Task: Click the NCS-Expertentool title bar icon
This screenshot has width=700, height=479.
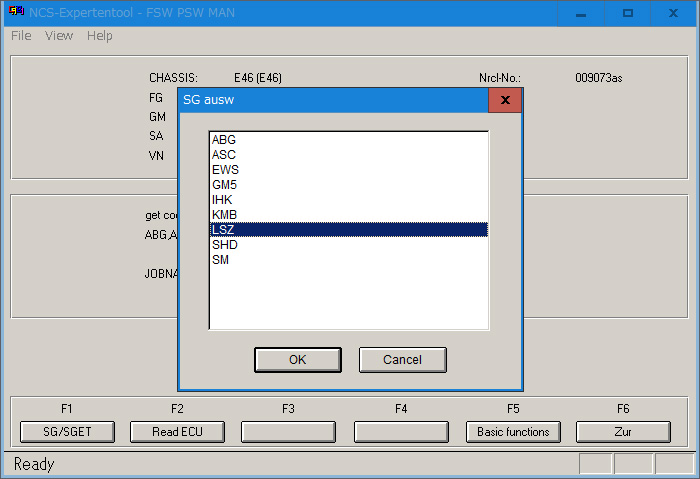Action: coord(16,11)
